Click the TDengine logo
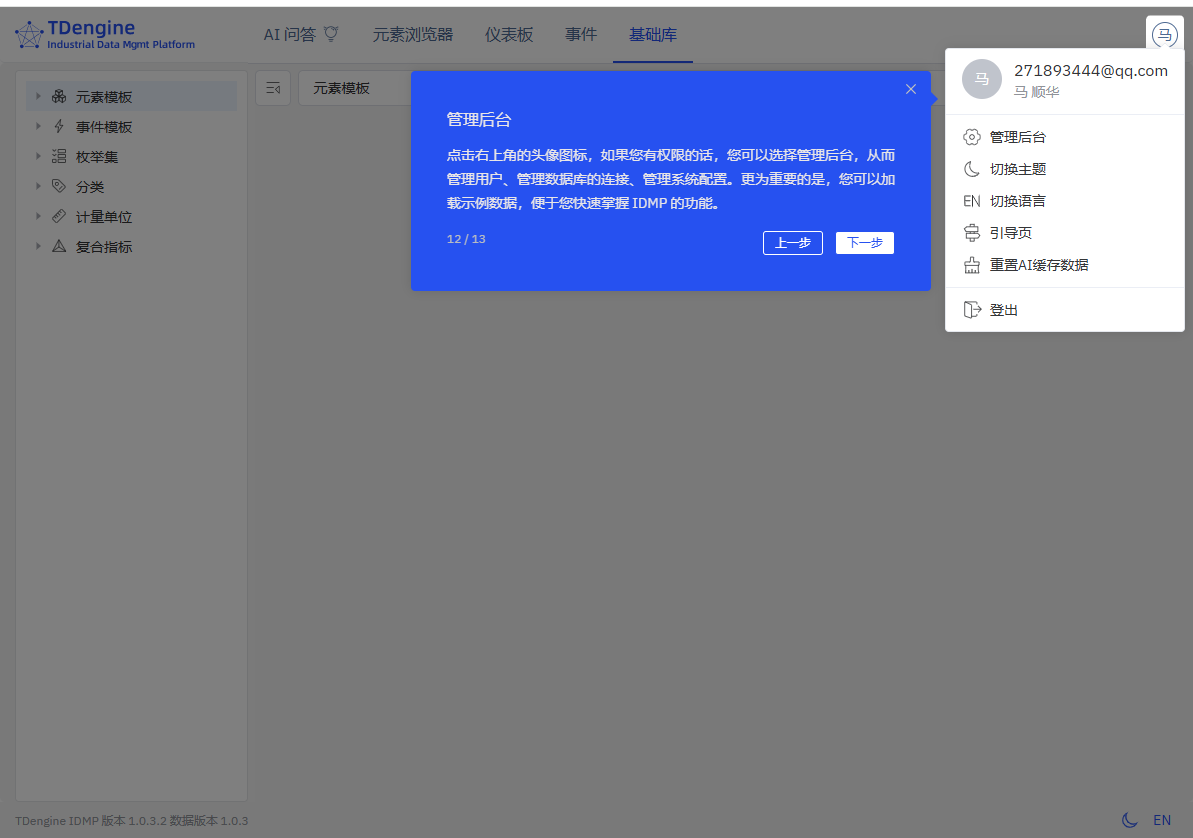 [105, 35]
